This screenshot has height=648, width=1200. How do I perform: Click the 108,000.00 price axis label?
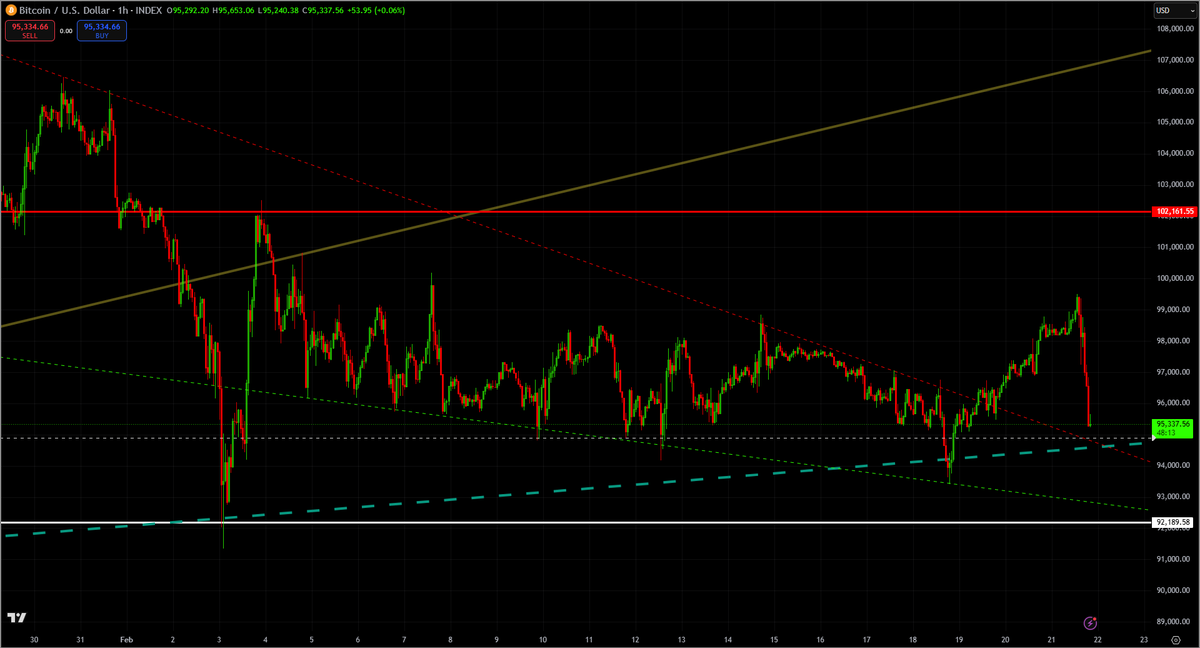pos(1175,29)
